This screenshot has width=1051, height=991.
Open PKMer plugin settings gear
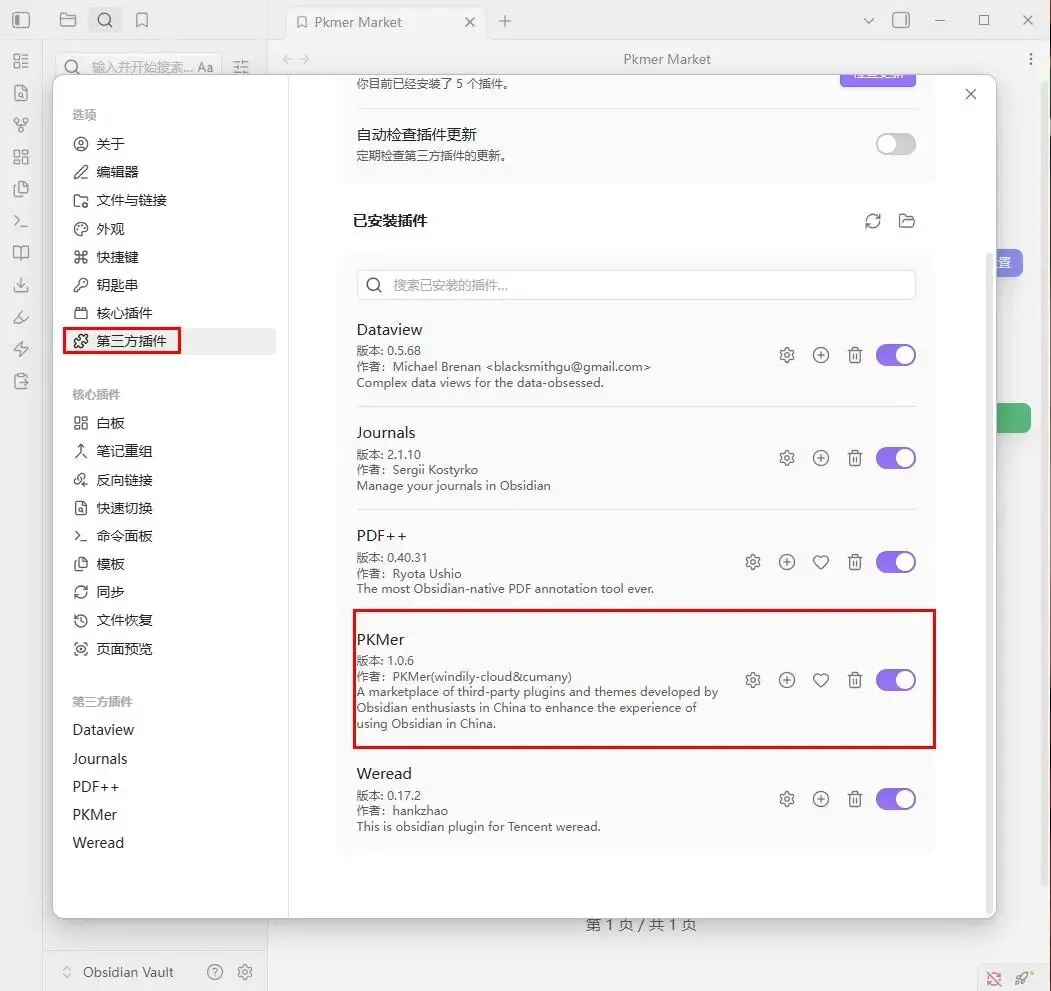coord(753,680)
